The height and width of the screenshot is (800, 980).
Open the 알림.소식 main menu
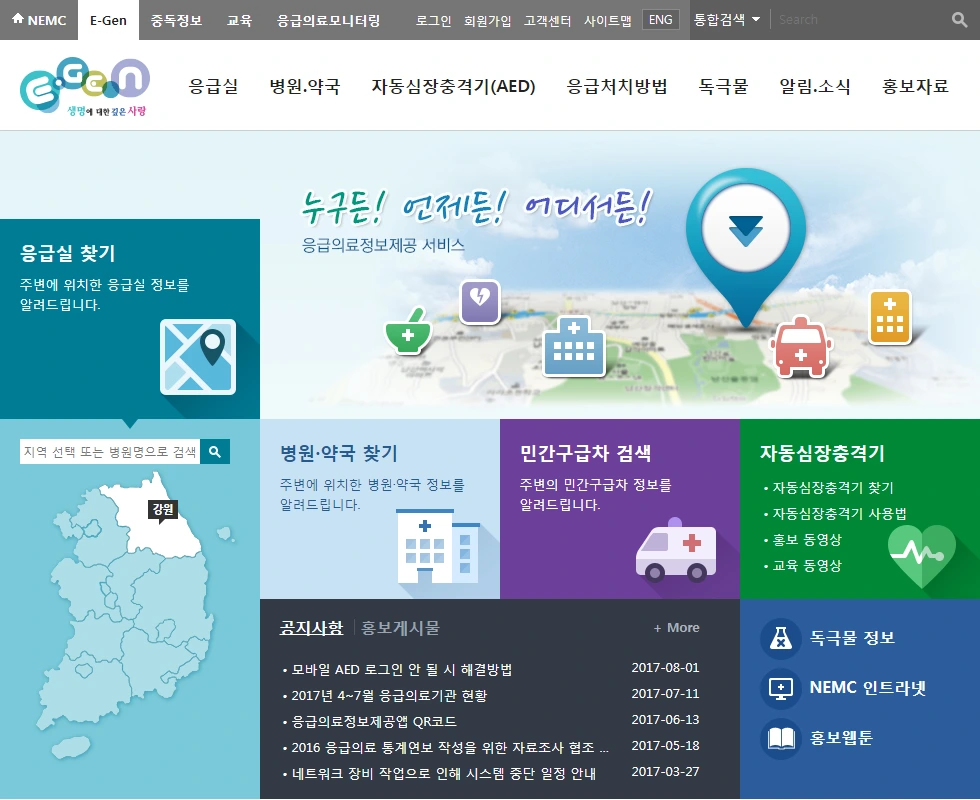point(815,86)
